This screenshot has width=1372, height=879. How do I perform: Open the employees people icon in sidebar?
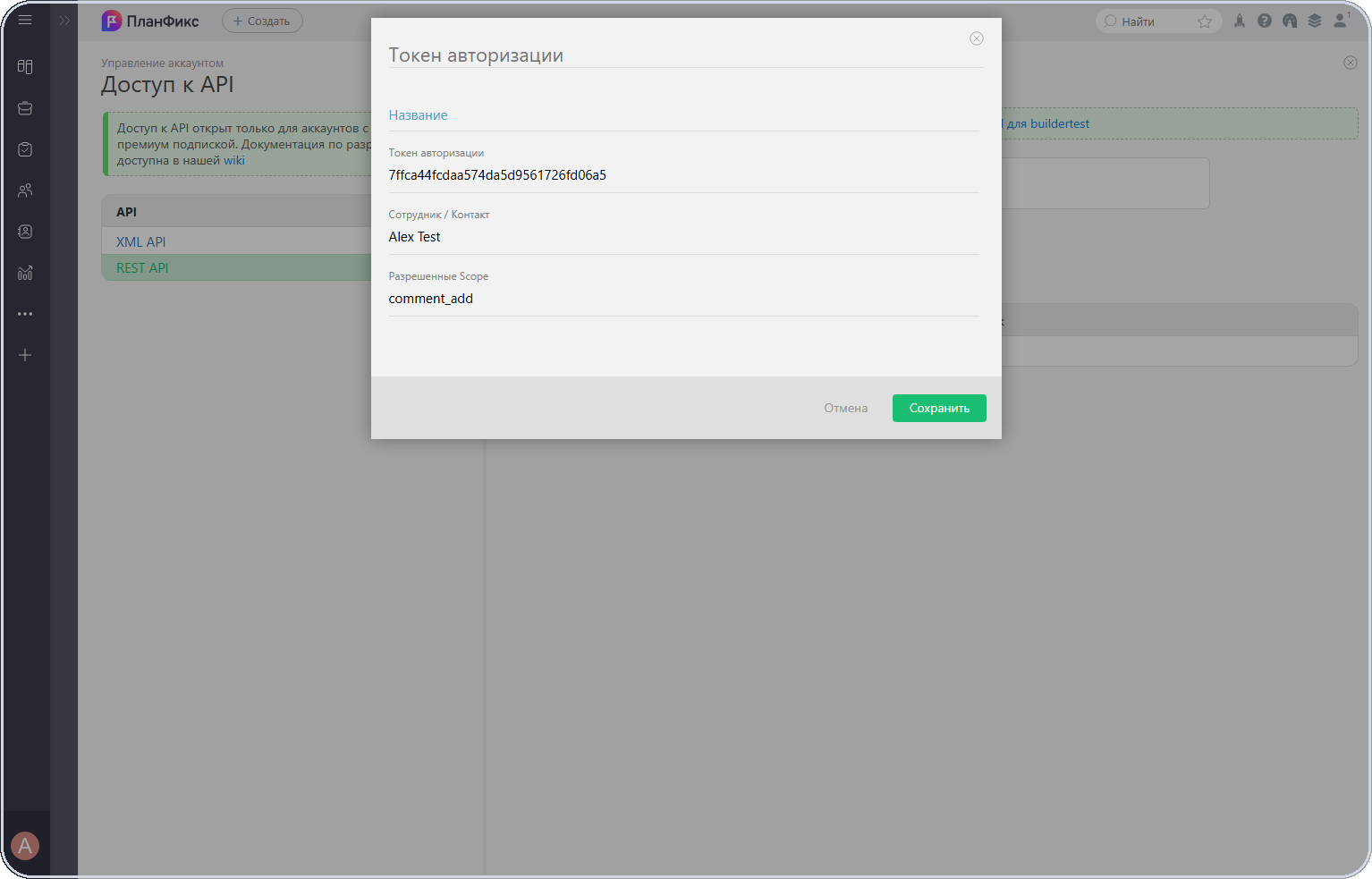pyautogui.click(x=25, y=190)
